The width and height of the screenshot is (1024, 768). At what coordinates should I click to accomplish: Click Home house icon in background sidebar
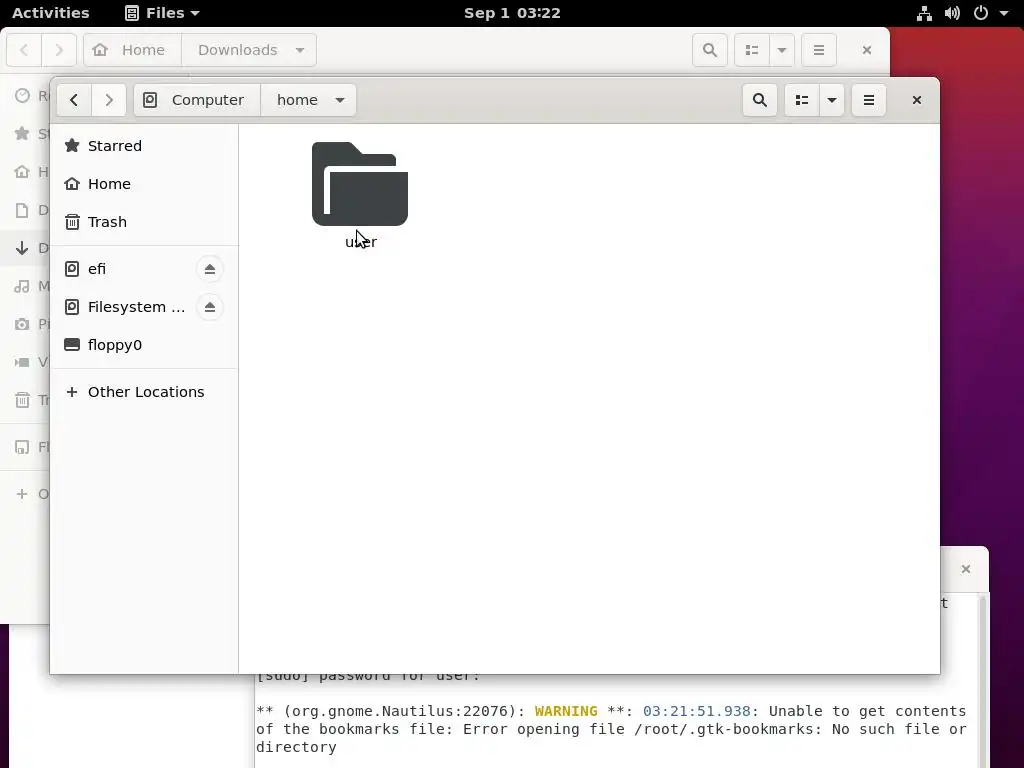[22, 172]
